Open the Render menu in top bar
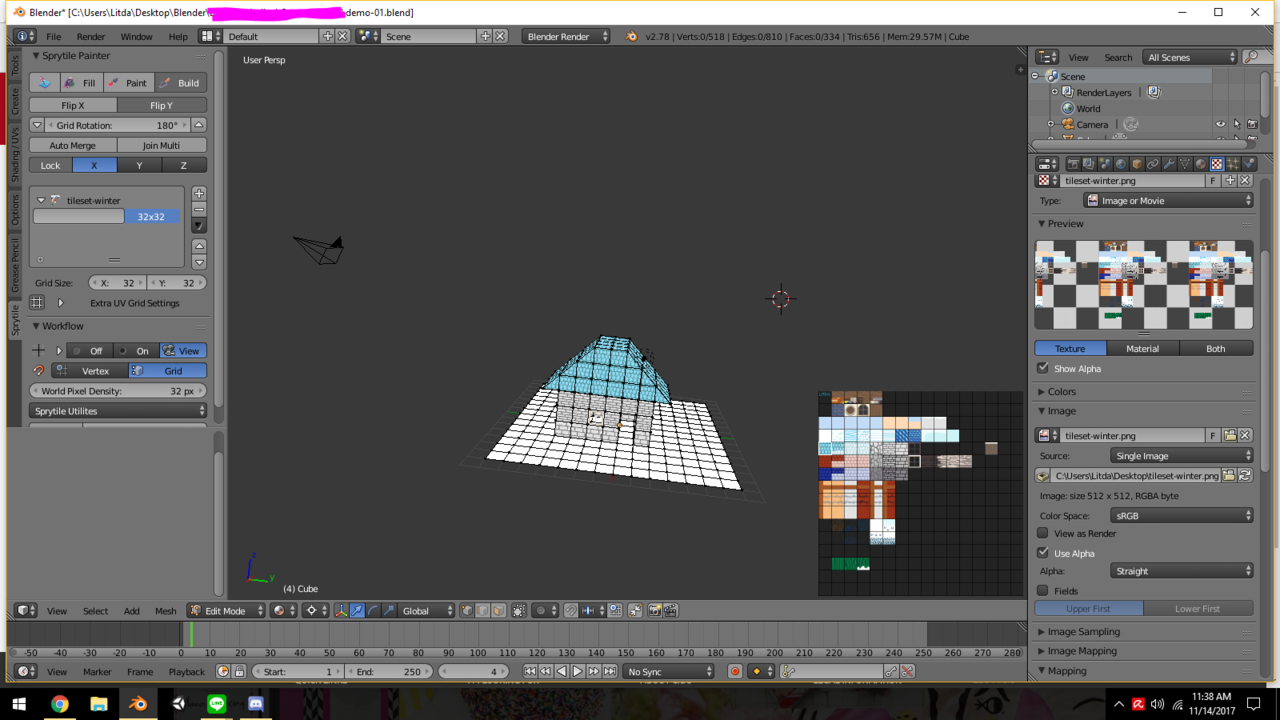The height and width of the screenshot is (720, 1280). 90,36
